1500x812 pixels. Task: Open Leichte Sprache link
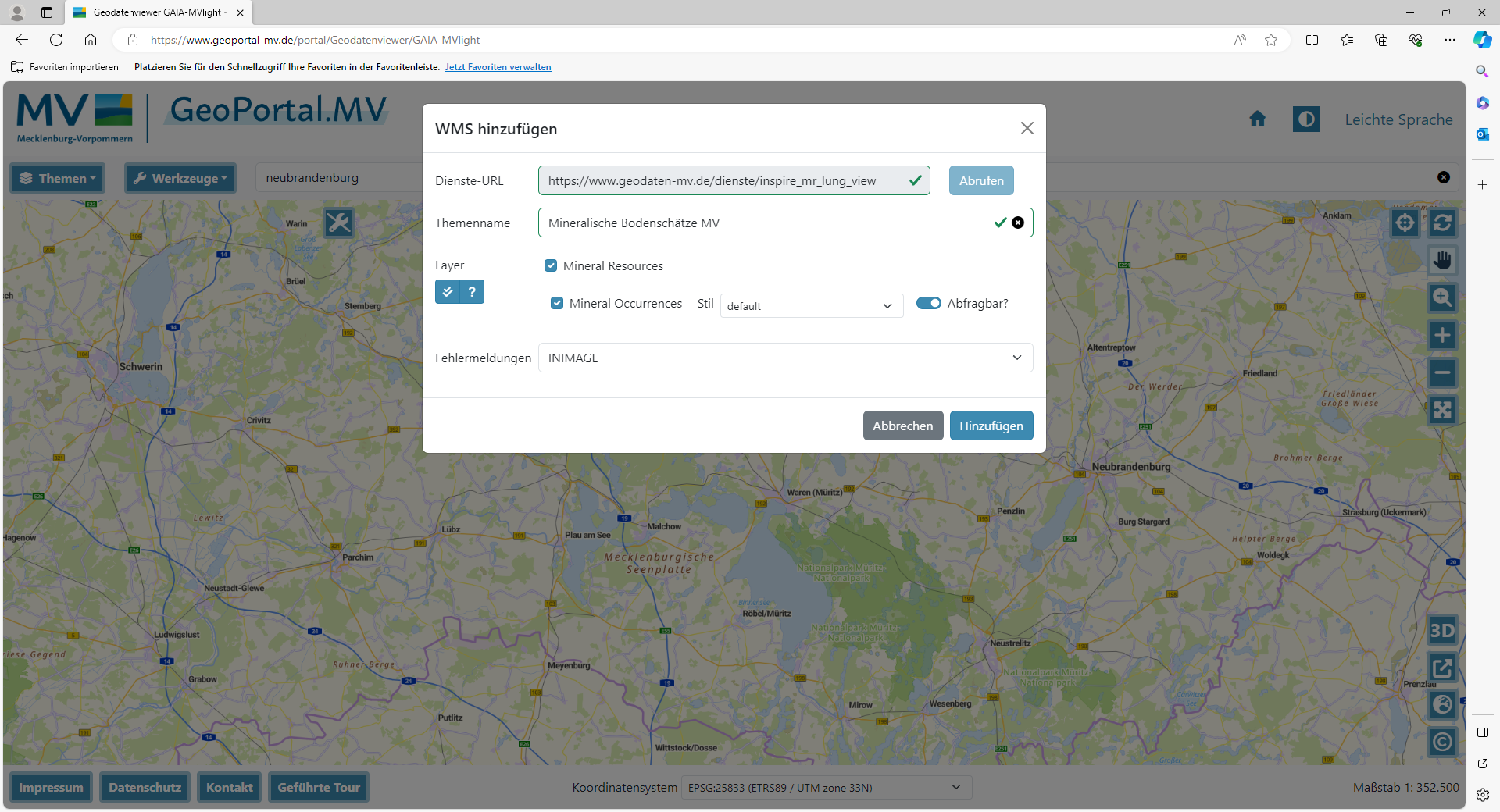pyautogui.click(x=1398, y=119)
